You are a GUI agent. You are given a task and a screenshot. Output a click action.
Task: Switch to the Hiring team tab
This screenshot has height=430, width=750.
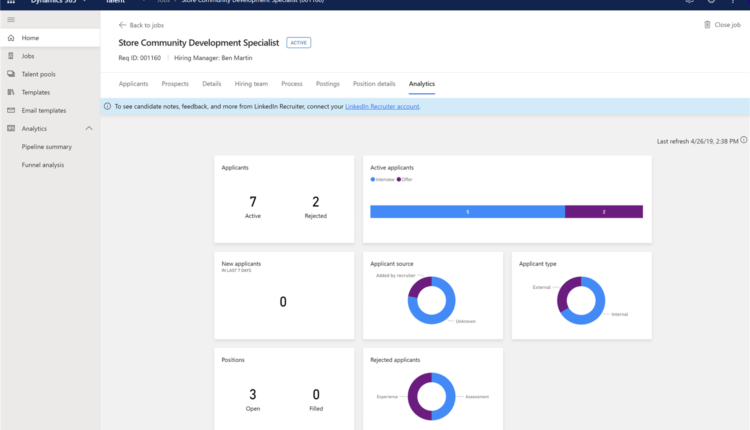(251, 84)
